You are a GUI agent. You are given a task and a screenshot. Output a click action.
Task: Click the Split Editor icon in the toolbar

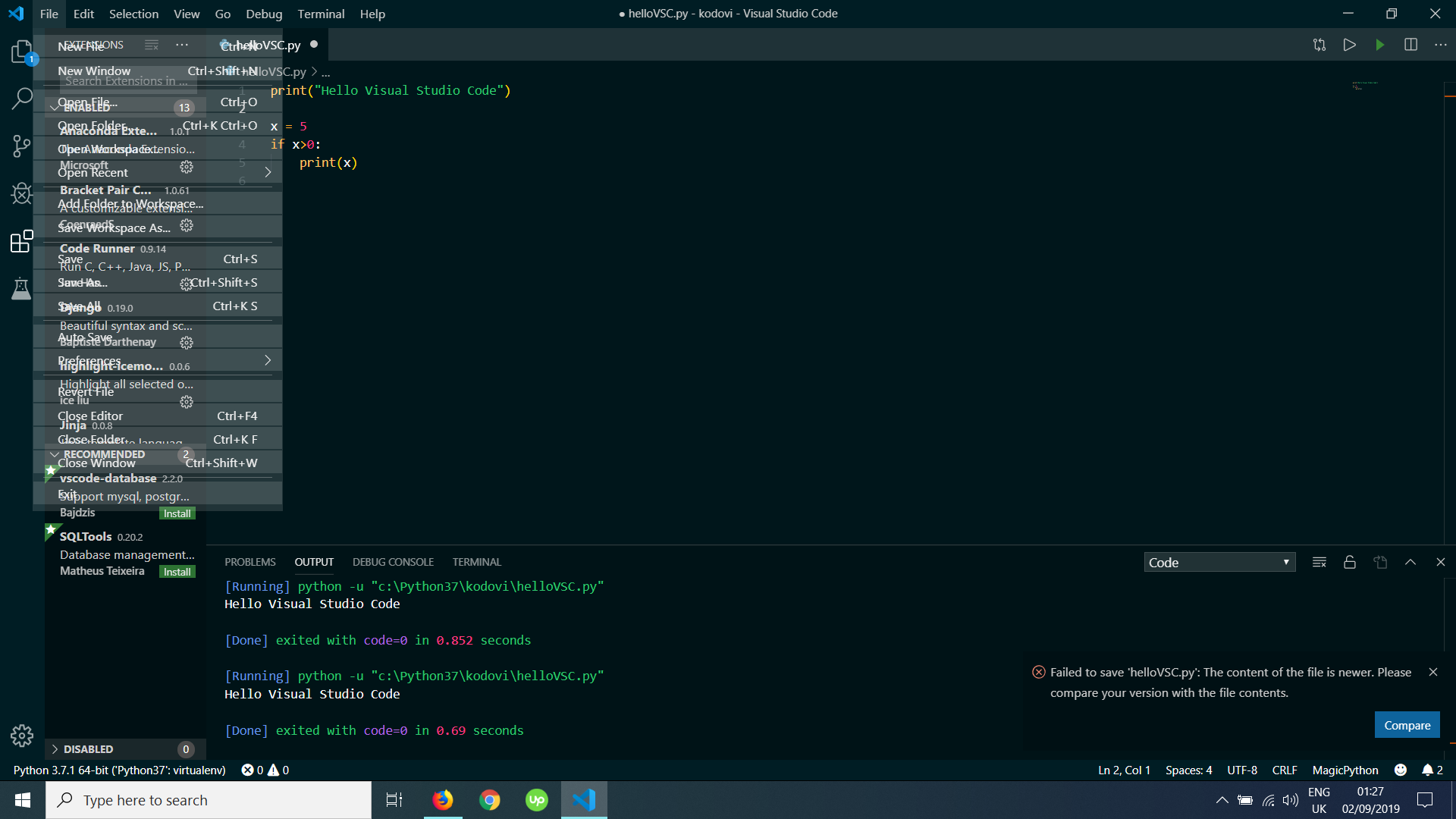tap(1411, 45)
